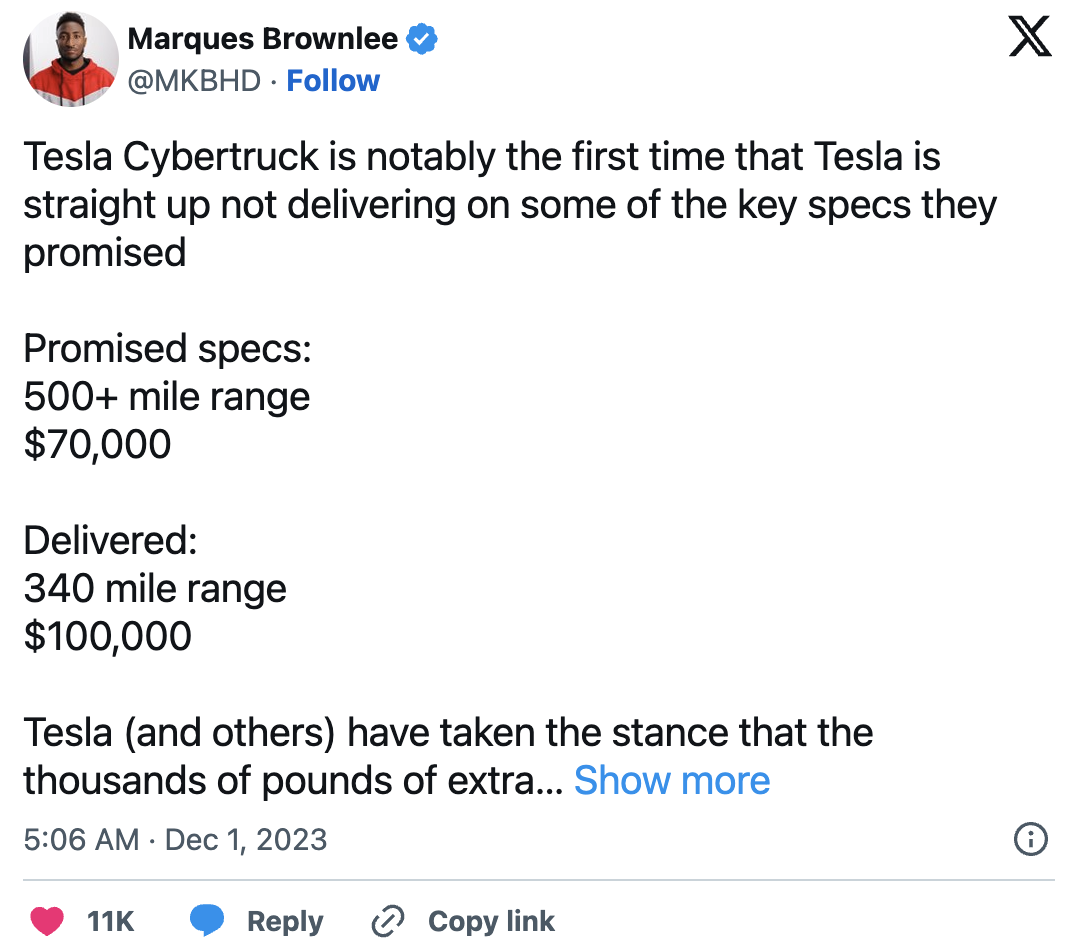Click the chain link icon
This screenshot has height=952, width=1074.
pyautogui.click(x=386, y=921)
